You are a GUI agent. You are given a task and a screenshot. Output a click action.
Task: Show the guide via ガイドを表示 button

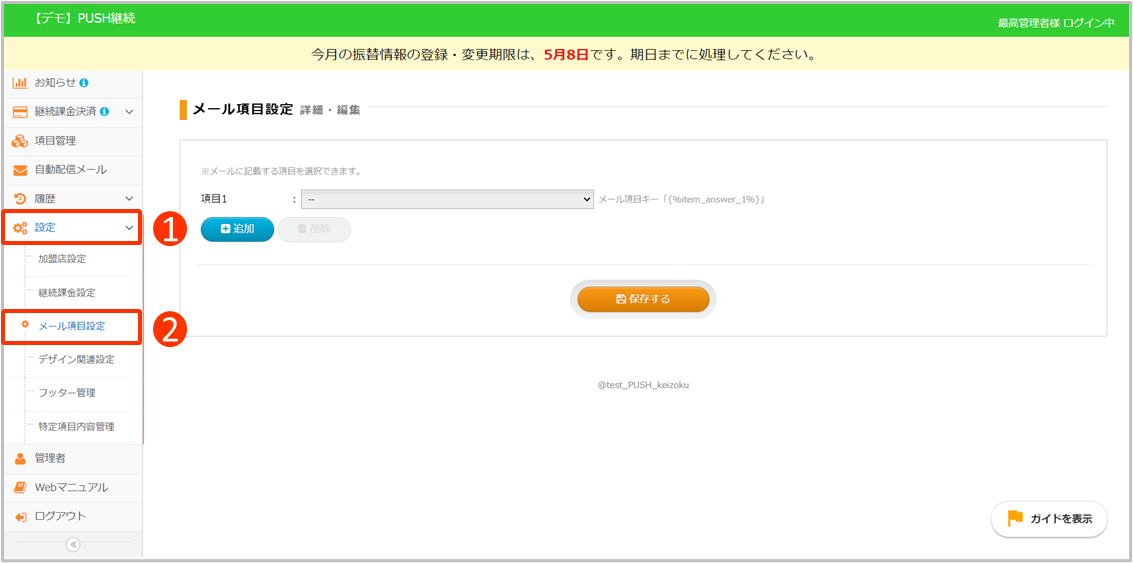pyautogui.click(x=1049, y=519)
